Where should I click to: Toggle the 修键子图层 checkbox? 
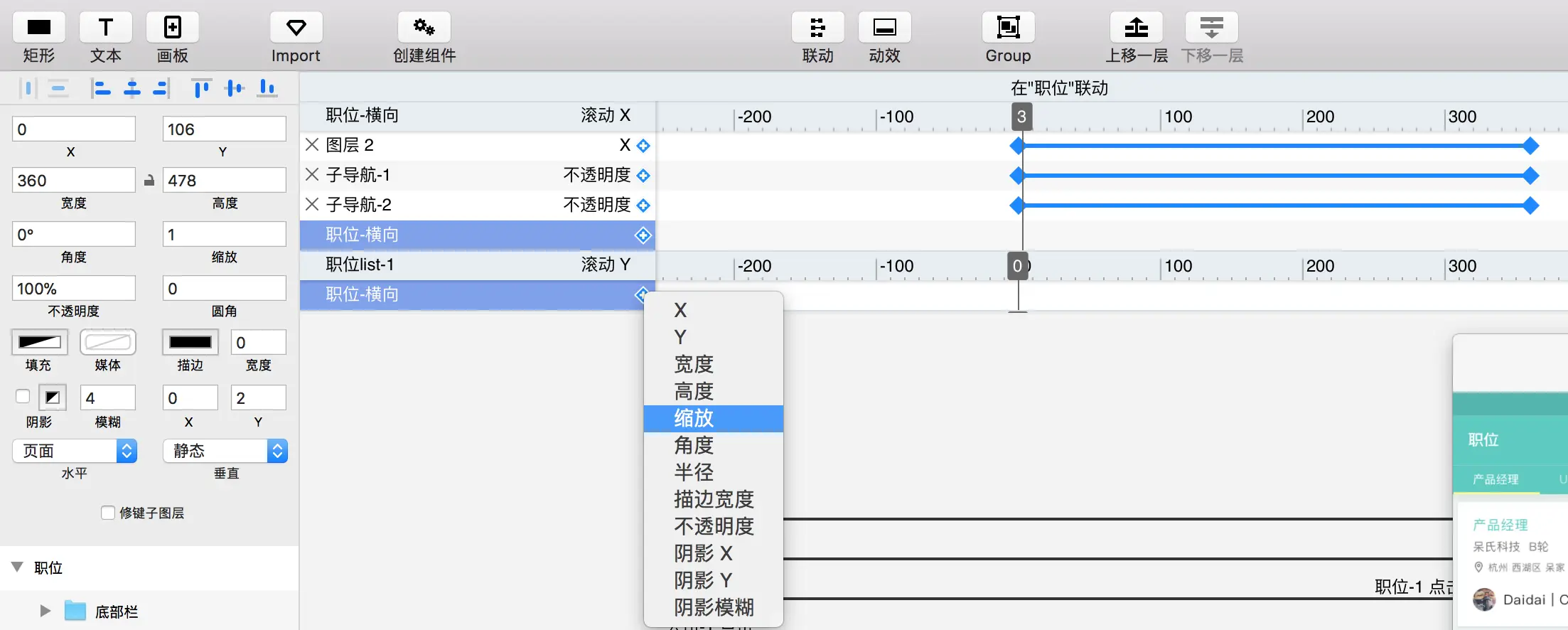(108, 513)
